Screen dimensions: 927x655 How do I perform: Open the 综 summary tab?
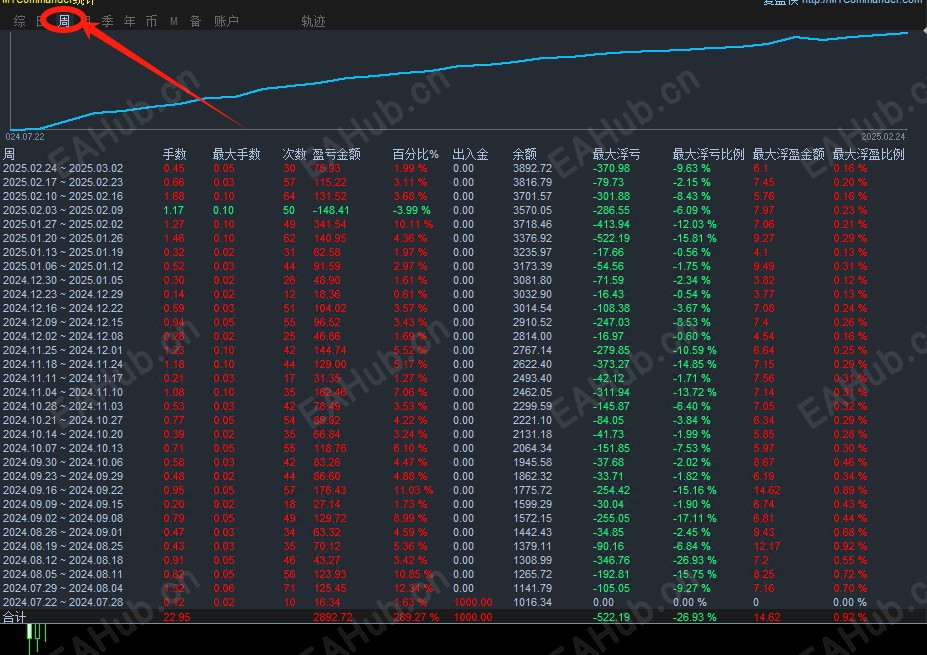(x=20, y=21)
